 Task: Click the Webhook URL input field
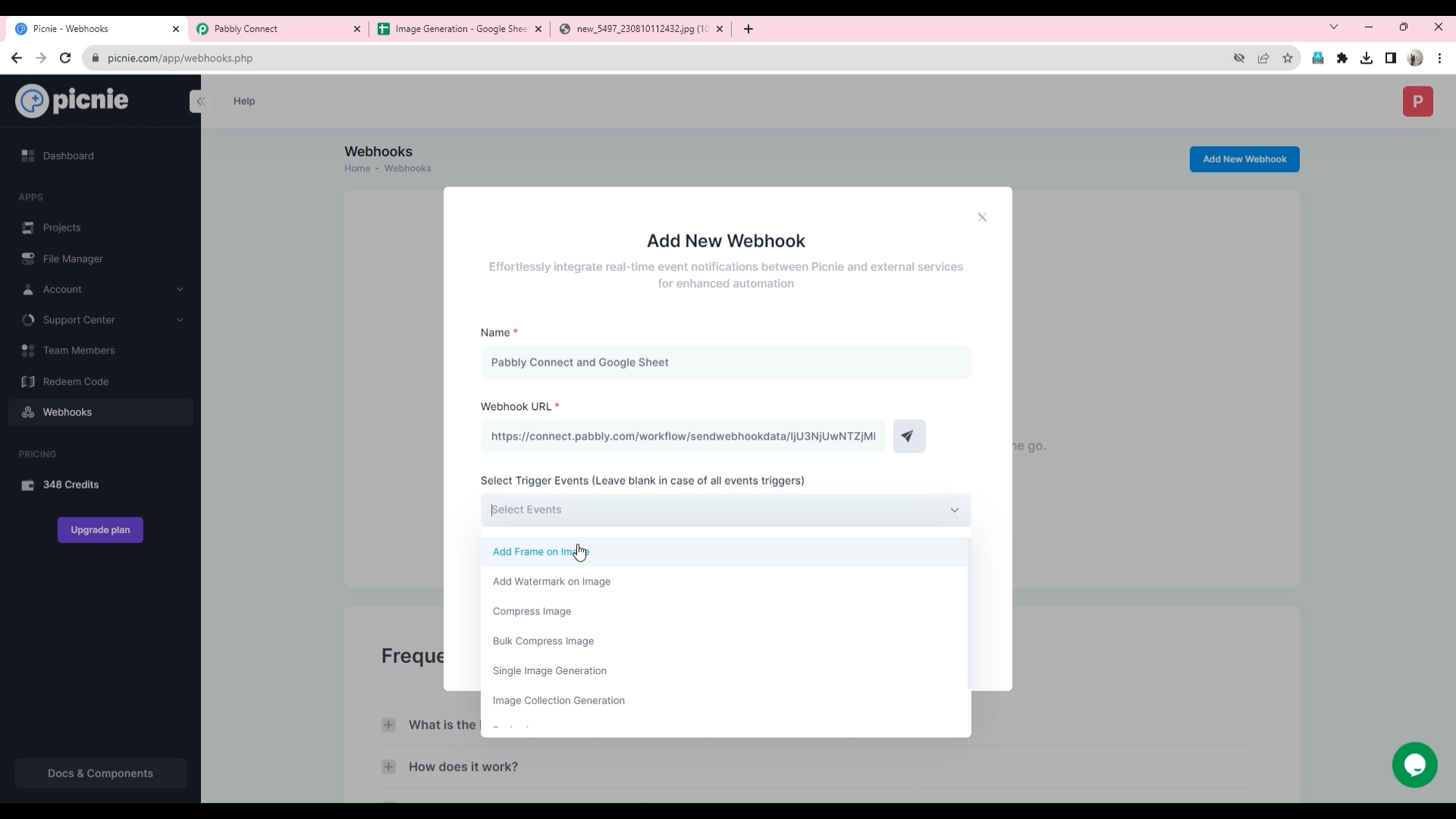[x=682, y=436]
